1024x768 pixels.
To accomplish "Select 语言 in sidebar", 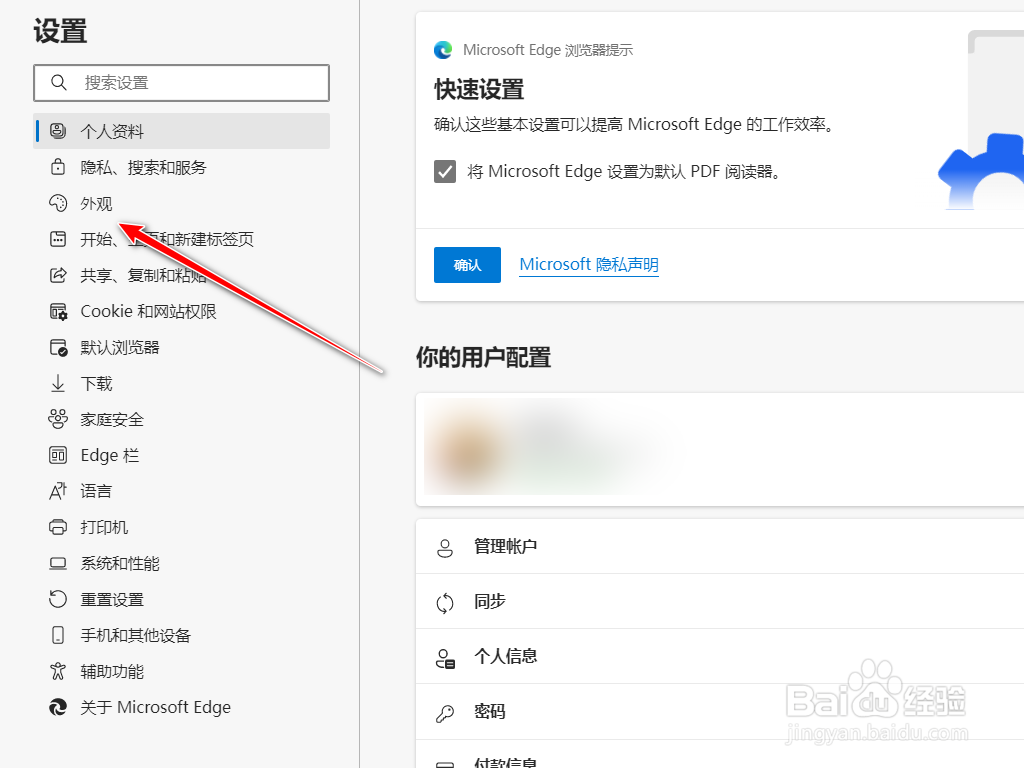I will (x=182, y=491).
